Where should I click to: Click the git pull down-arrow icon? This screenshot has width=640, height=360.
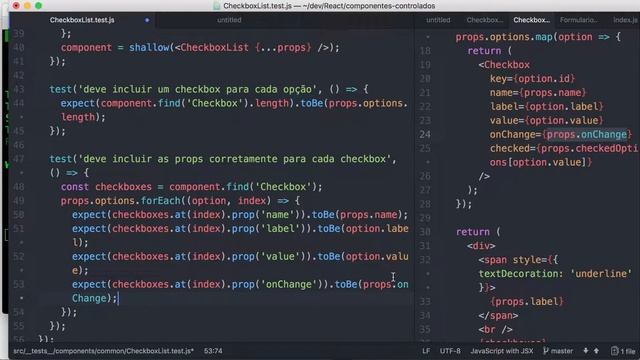click(x=586, y=351)
